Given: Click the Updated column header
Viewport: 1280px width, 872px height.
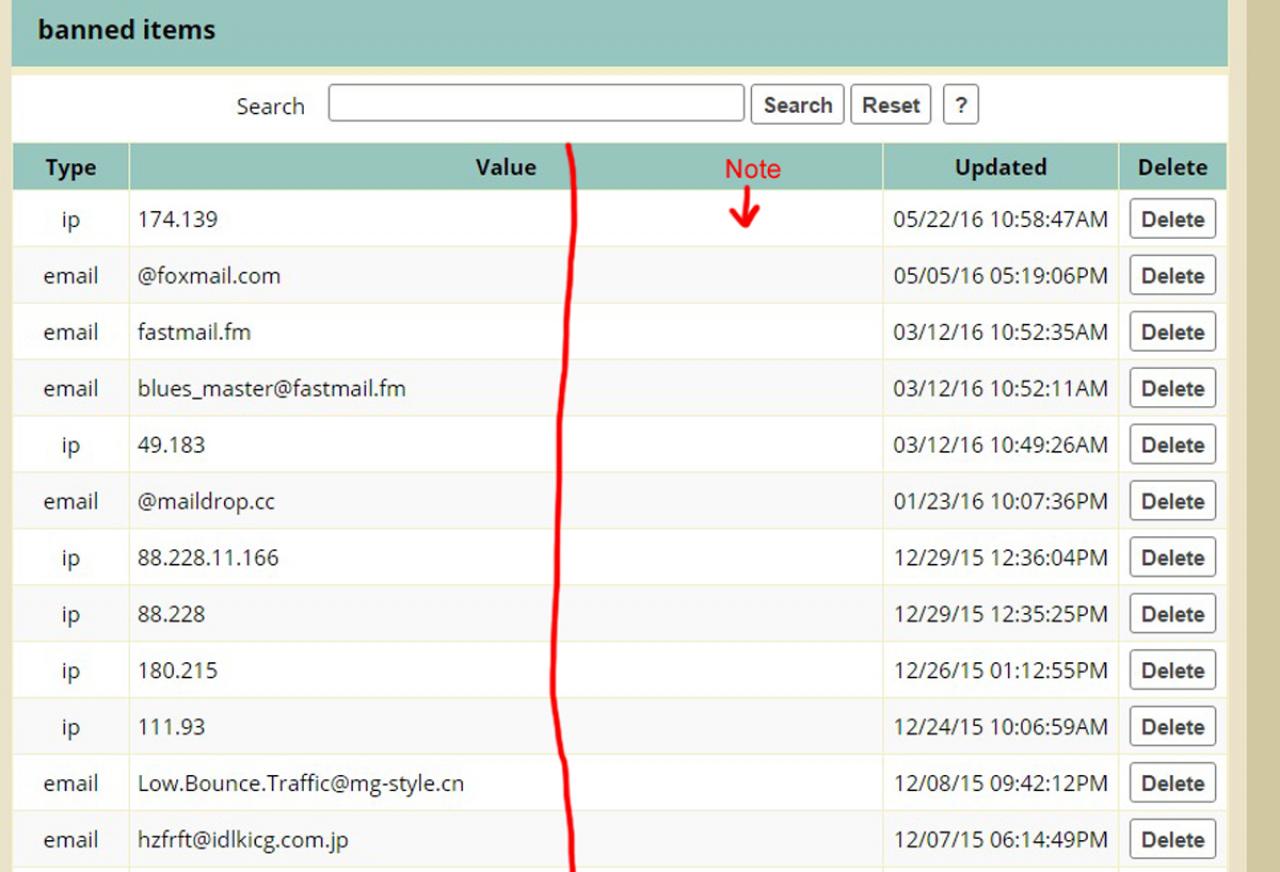Looking at the screenshot, I should coord(1000,167).
